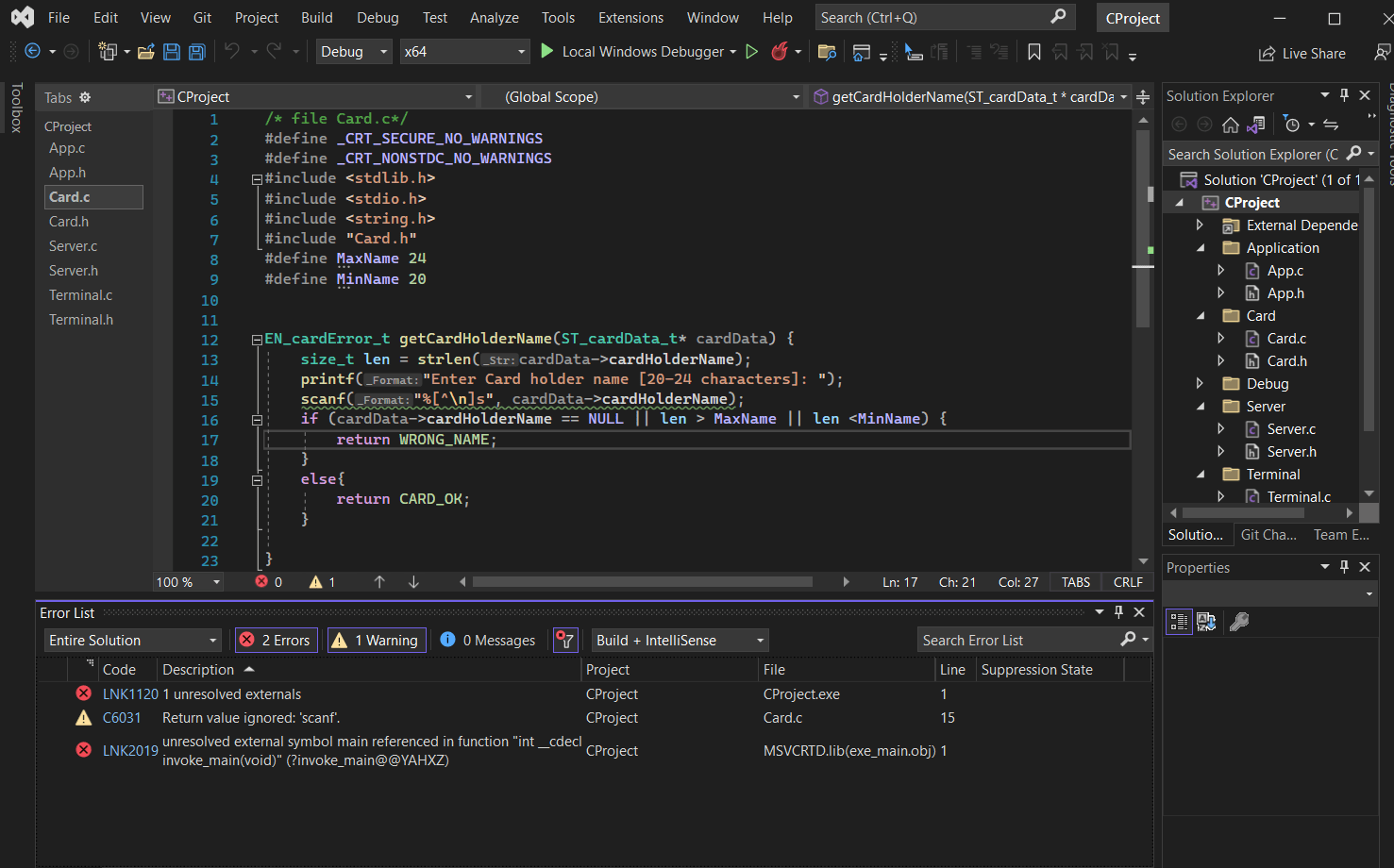This screenshot has height=868, width=1394.
Task: Click the Undo icon in the toolbar
Action: (x=231, y=52)
